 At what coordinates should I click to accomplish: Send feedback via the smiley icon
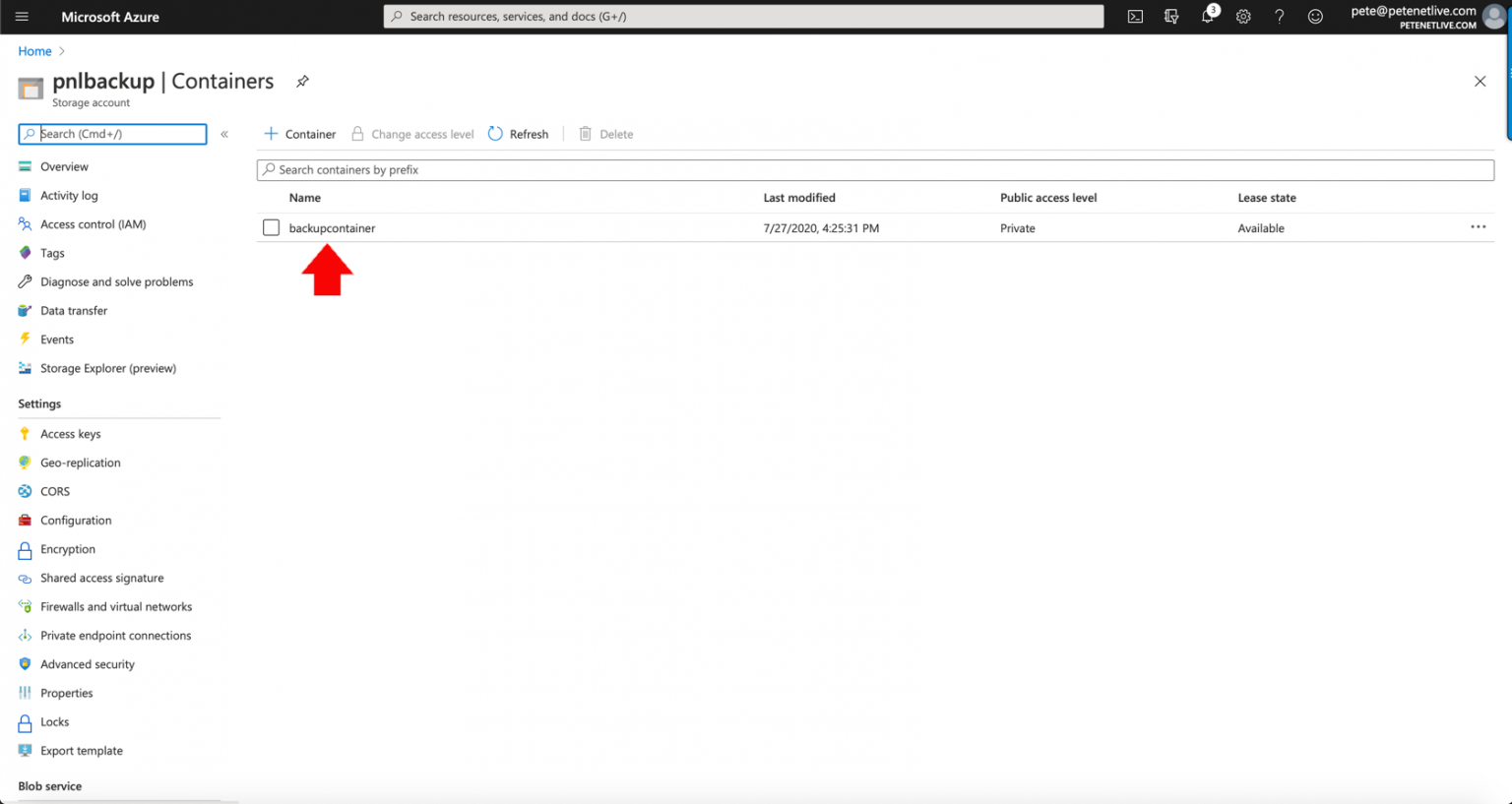(1315, 17)
